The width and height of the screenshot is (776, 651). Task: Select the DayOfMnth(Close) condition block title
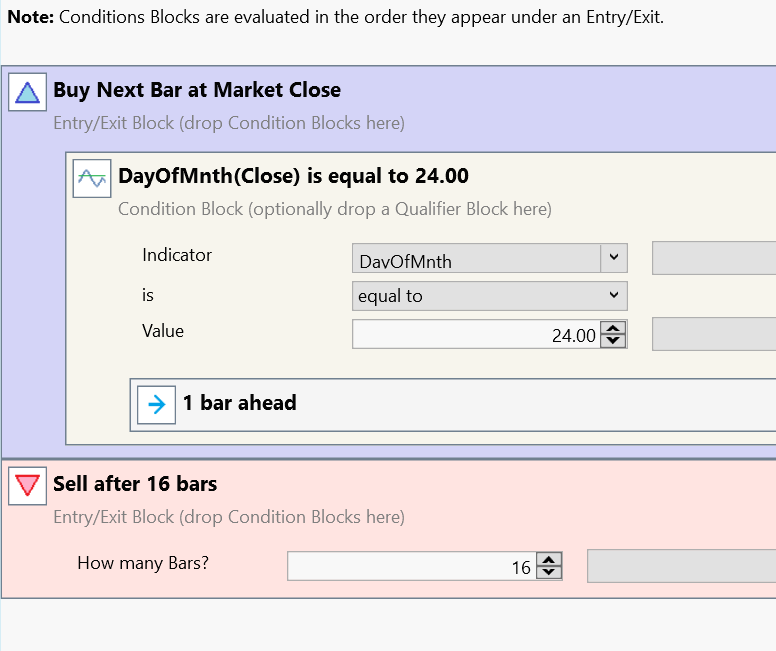293,177
